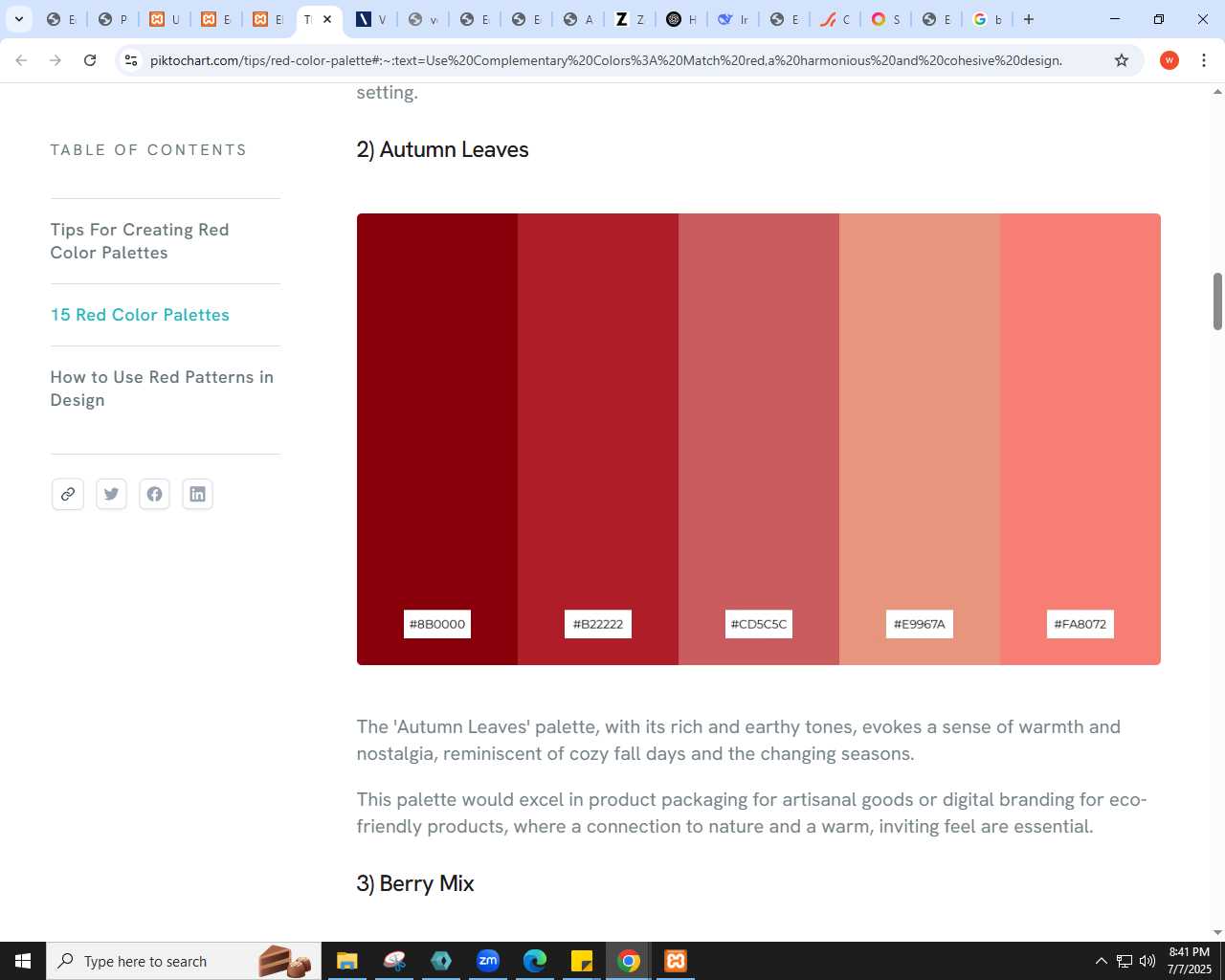The height and width of the screenshot is (980, 1225).
Task: Launch Zoom from the taskbar
Action: point(488,961)
